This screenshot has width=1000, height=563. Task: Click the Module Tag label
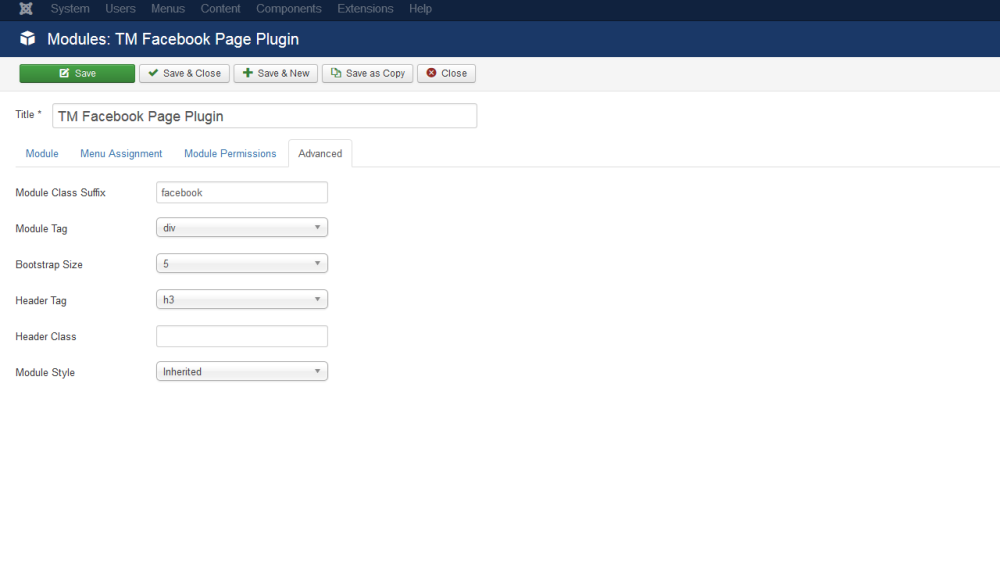pos(41,228)
